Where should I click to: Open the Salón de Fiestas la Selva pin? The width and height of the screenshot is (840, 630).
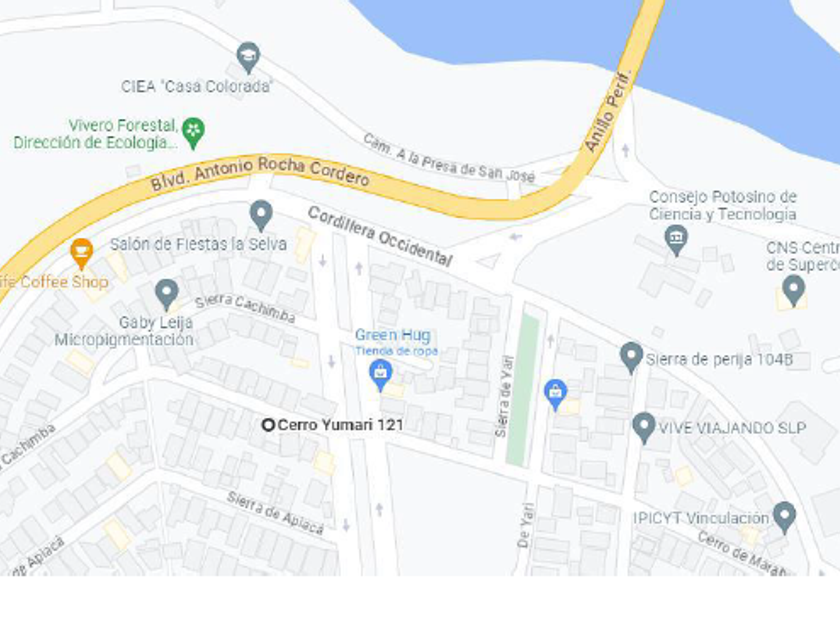[x=261, y=216]
